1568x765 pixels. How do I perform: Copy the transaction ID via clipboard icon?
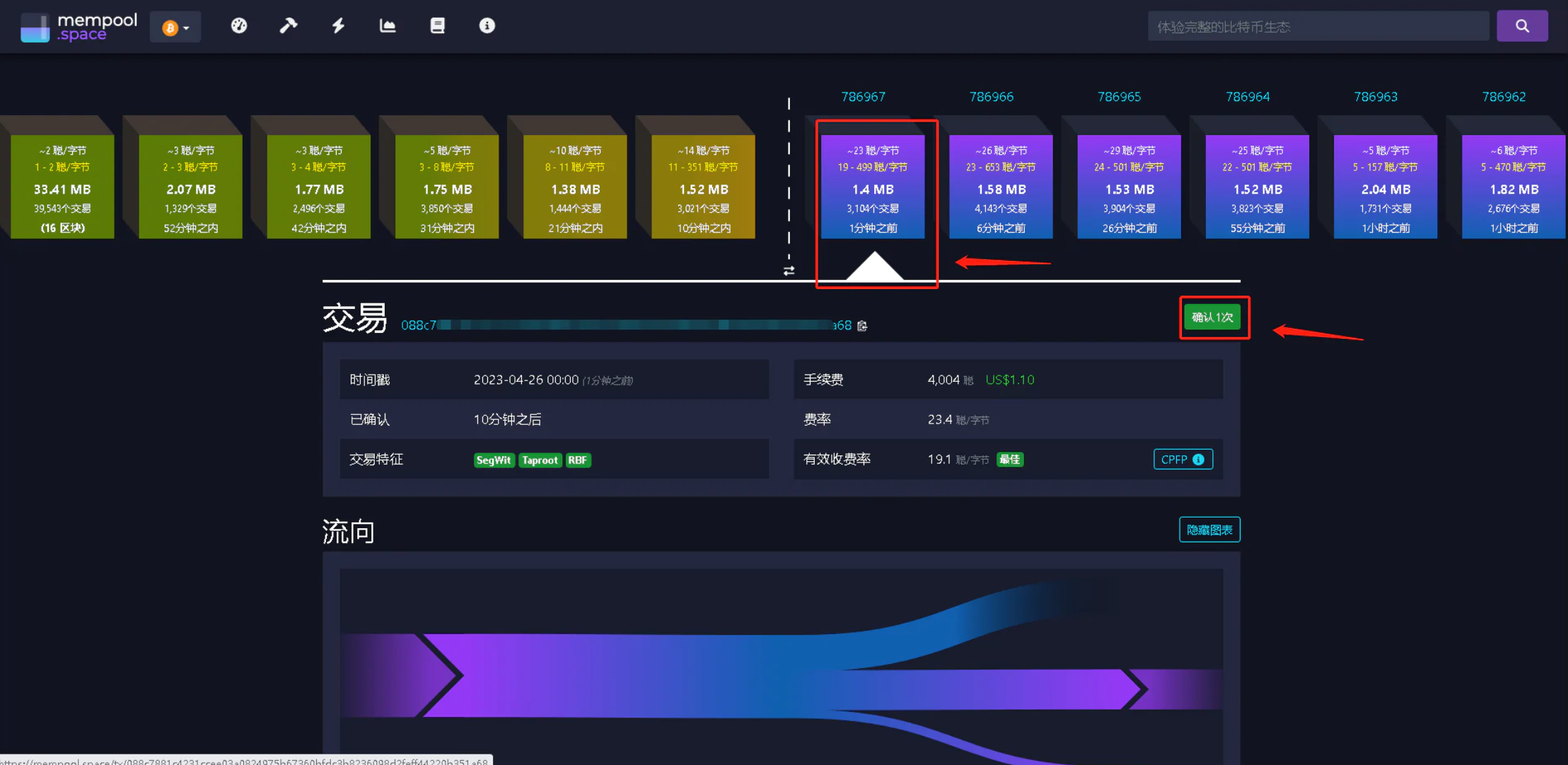pos(862,326)
